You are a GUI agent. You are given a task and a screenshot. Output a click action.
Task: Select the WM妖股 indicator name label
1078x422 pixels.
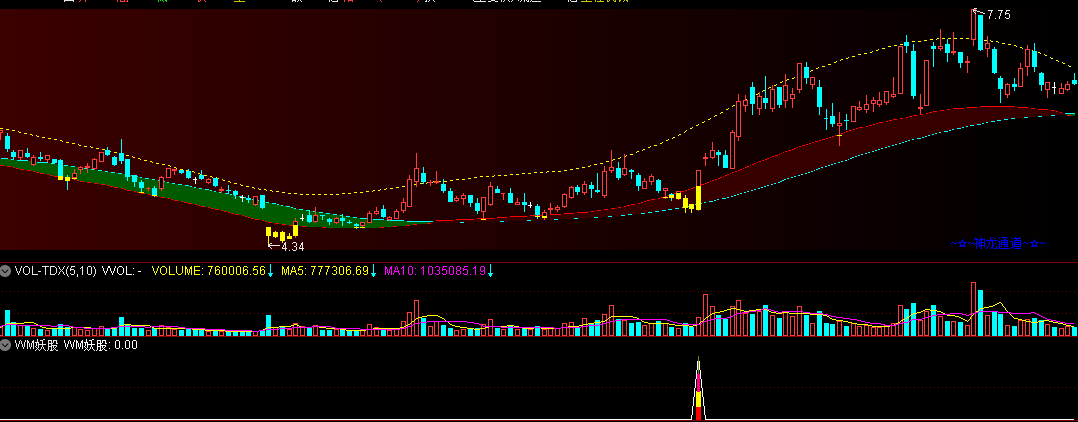[x=36, y=345]
